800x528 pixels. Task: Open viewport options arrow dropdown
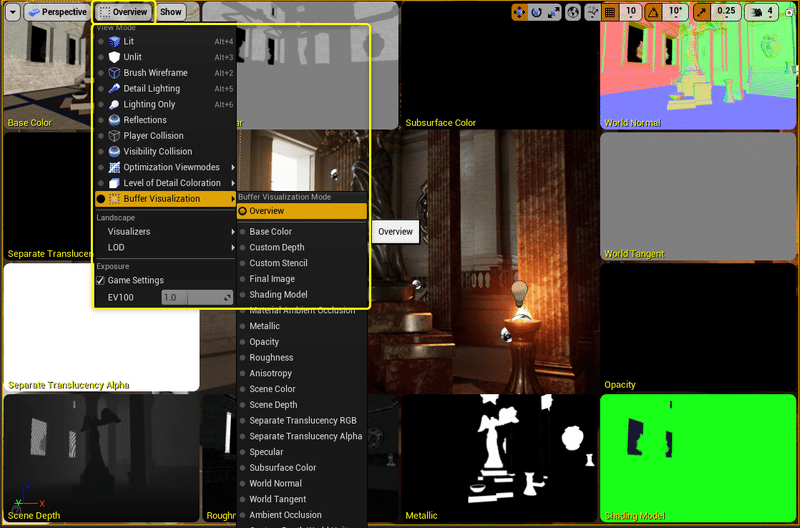[12, 12]
